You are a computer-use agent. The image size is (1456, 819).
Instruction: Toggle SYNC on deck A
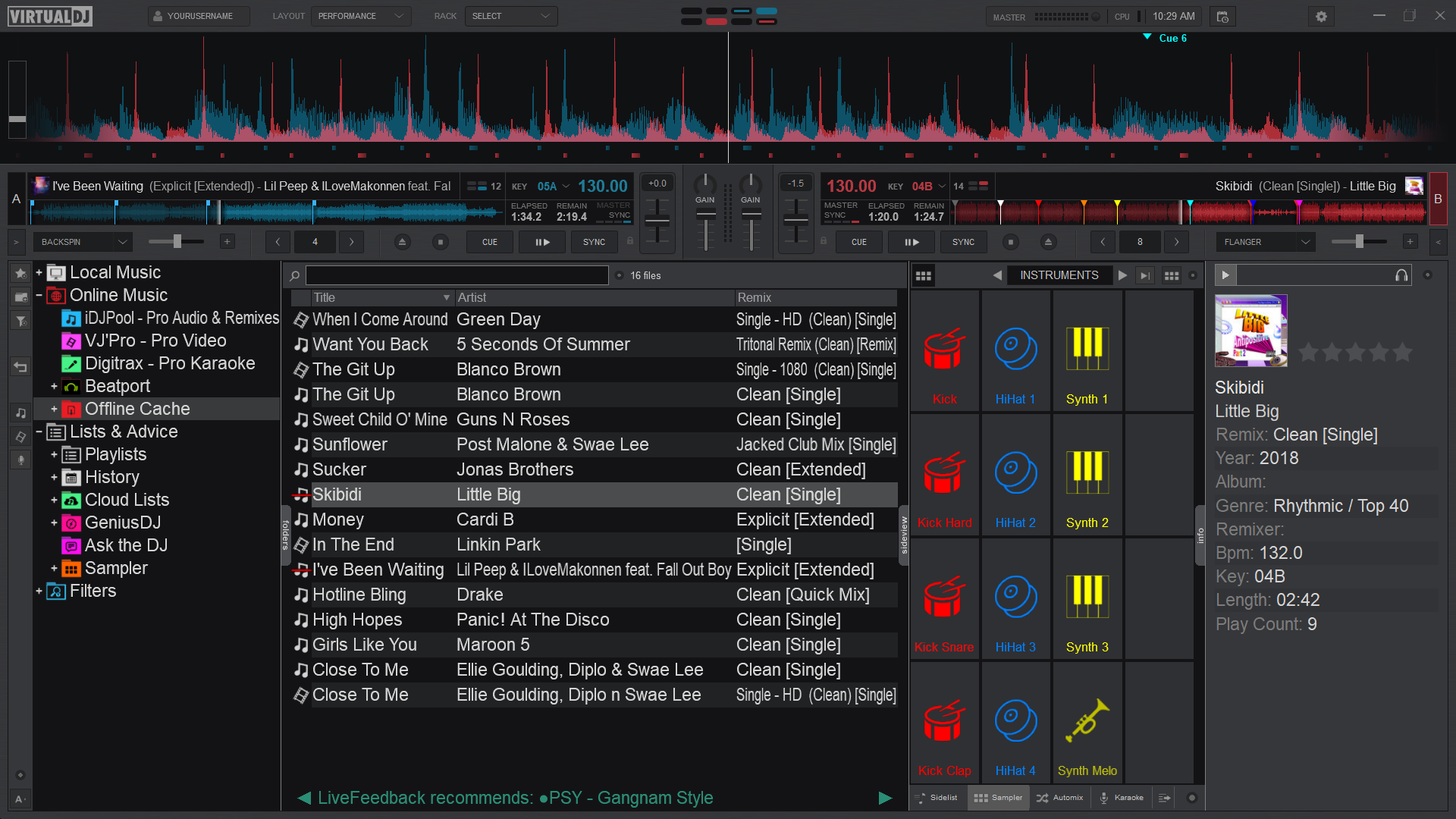click(594, 242)
